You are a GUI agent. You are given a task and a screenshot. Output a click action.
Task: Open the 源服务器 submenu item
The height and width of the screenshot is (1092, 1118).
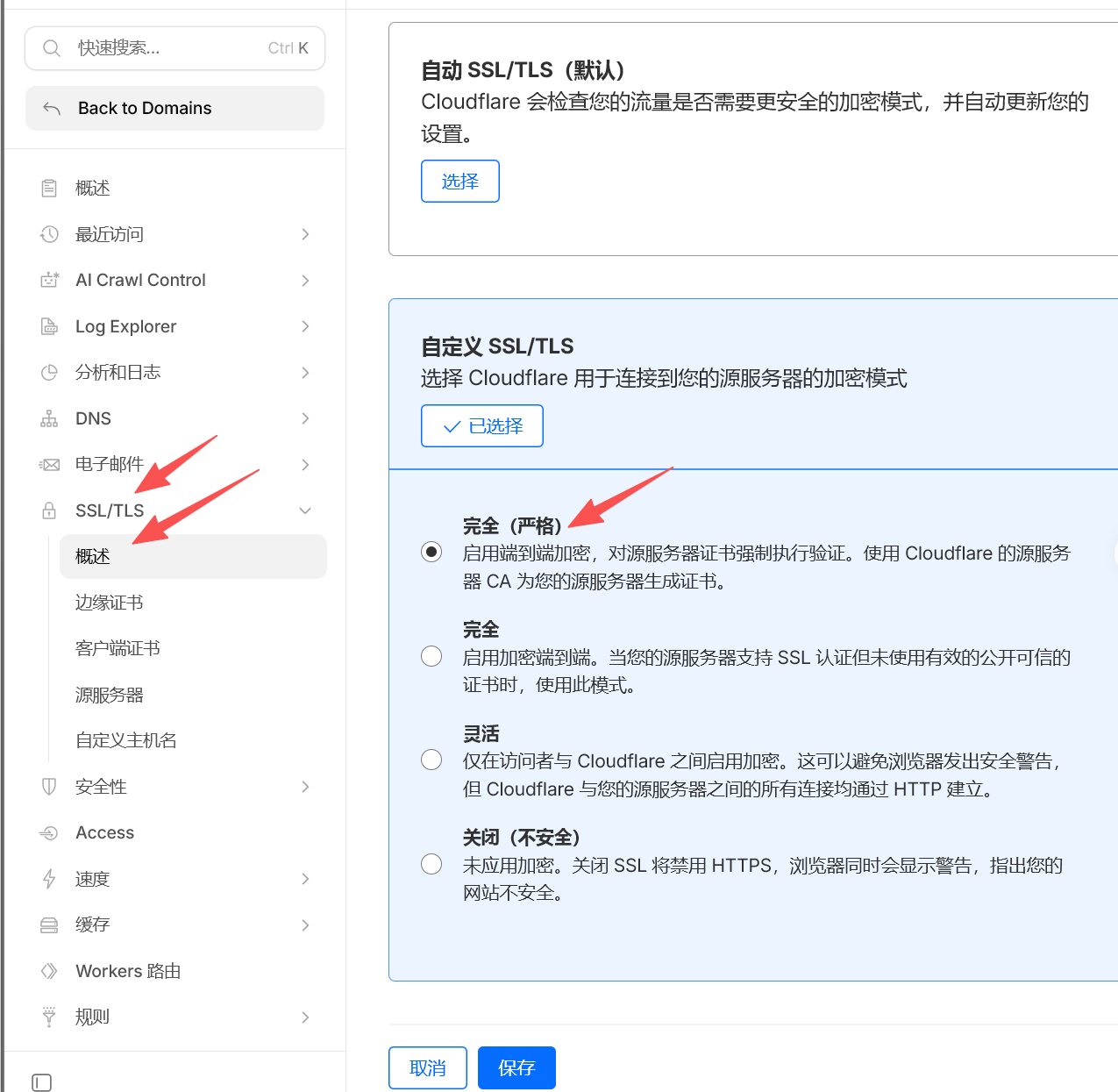[x=110, y=695]
